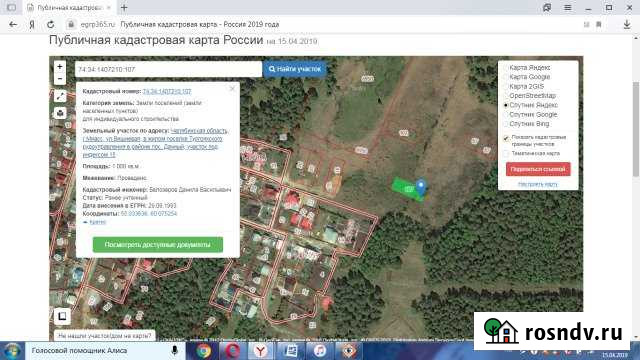Launch Opera from taskbar
The height and width of the screenshot is (360, 640).
[233, 351]
